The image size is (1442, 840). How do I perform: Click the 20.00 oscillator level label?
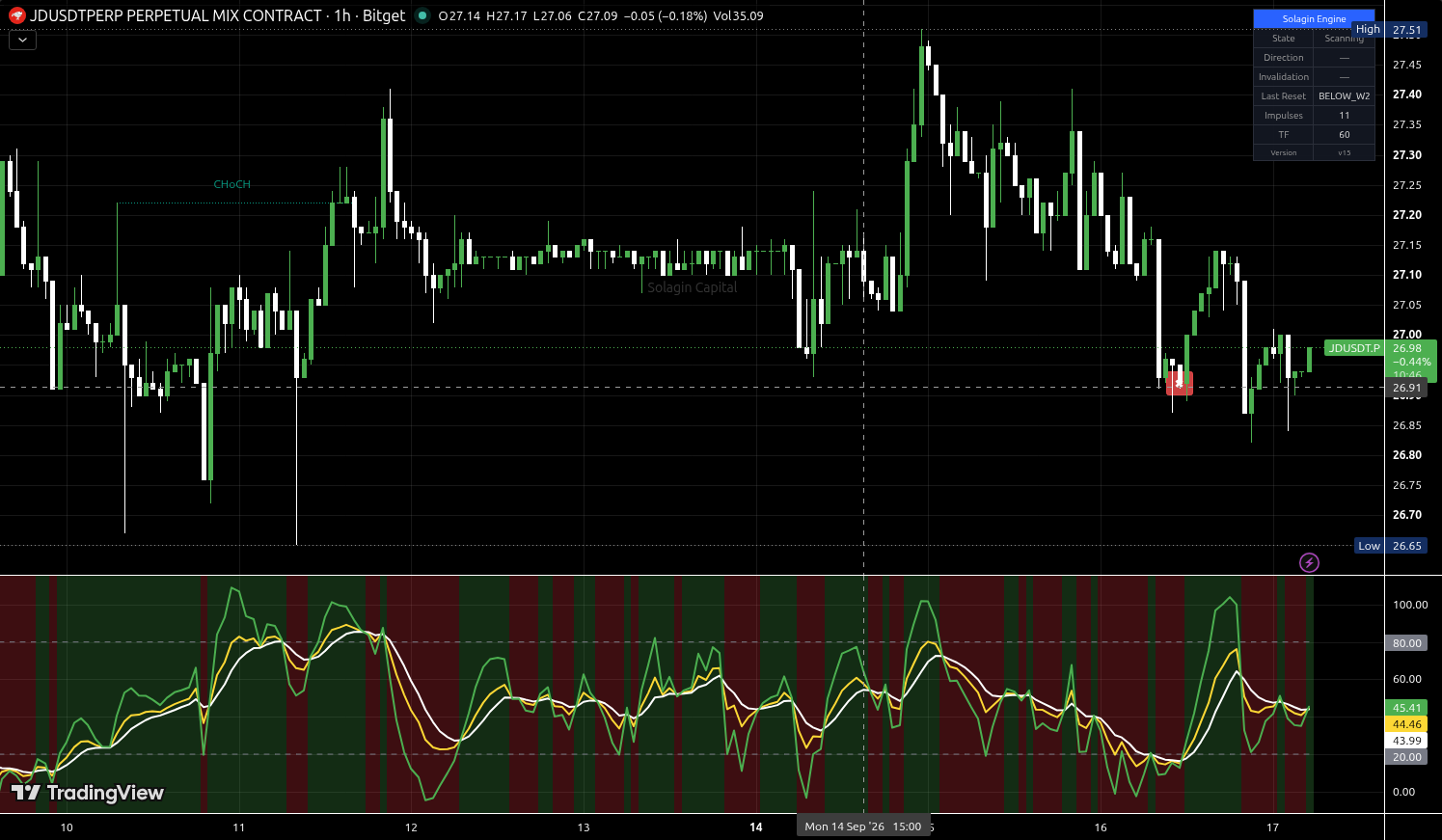[1406, 757]
